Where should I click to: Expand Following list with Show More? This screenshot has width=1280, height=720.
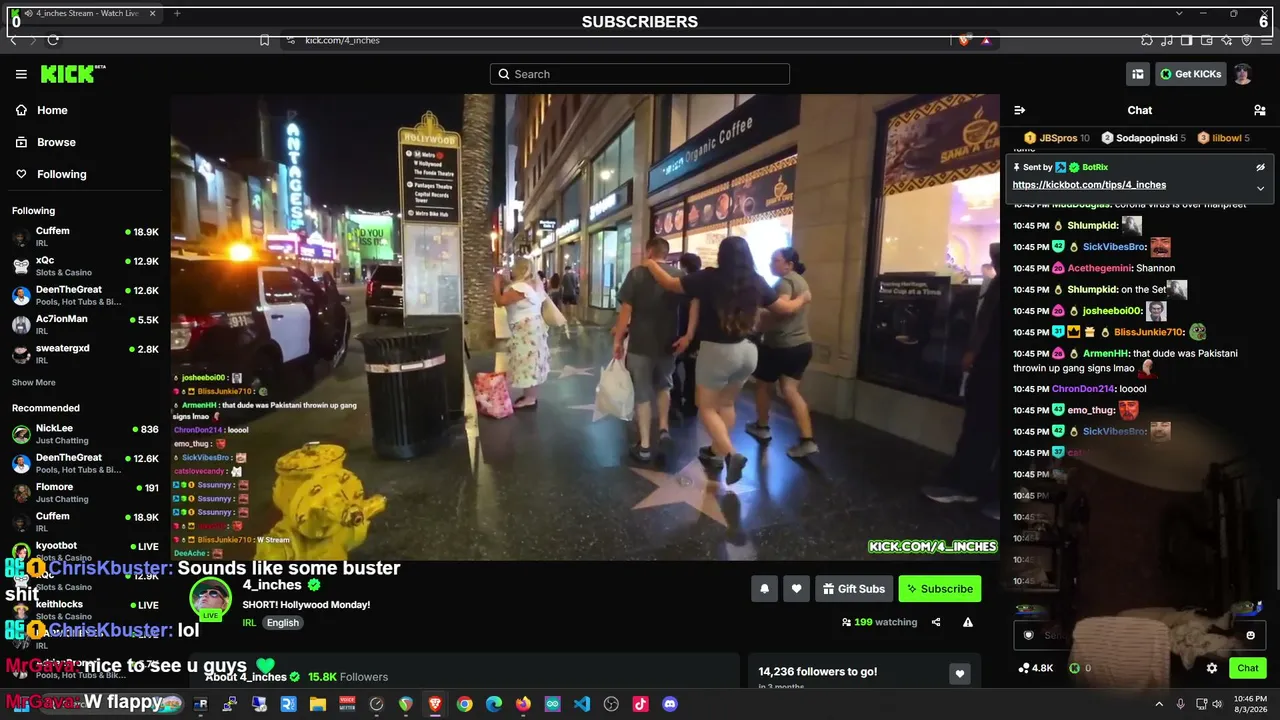tap(34, 383)
